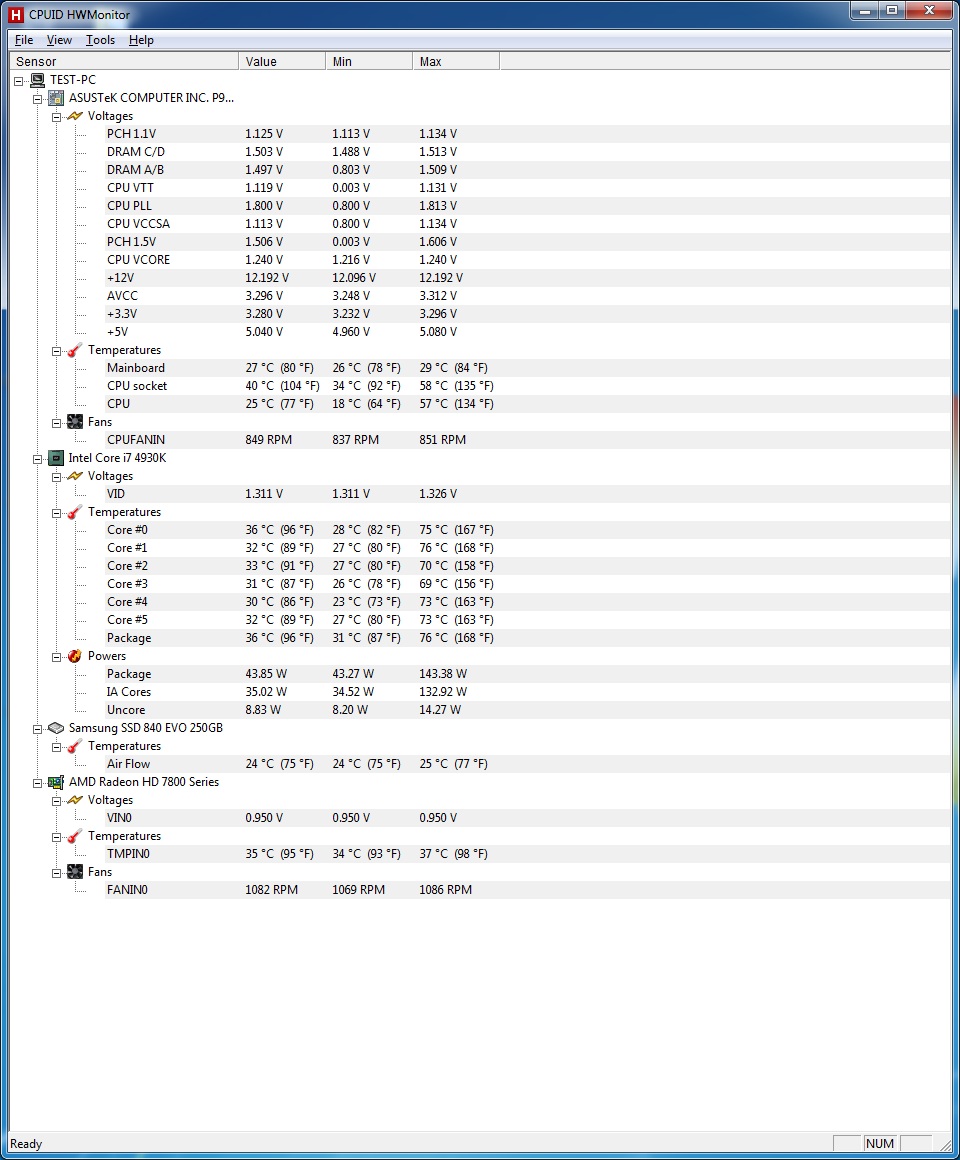The width and height of the screenshot is (960, 1160).
Task: Click the Samsung SSD drive icon
Action: [56, 728]
